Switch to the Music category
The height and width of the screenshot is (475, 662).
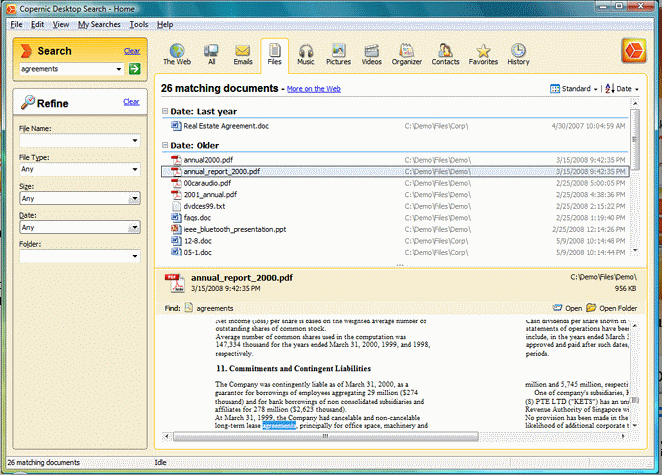[306, 53]
